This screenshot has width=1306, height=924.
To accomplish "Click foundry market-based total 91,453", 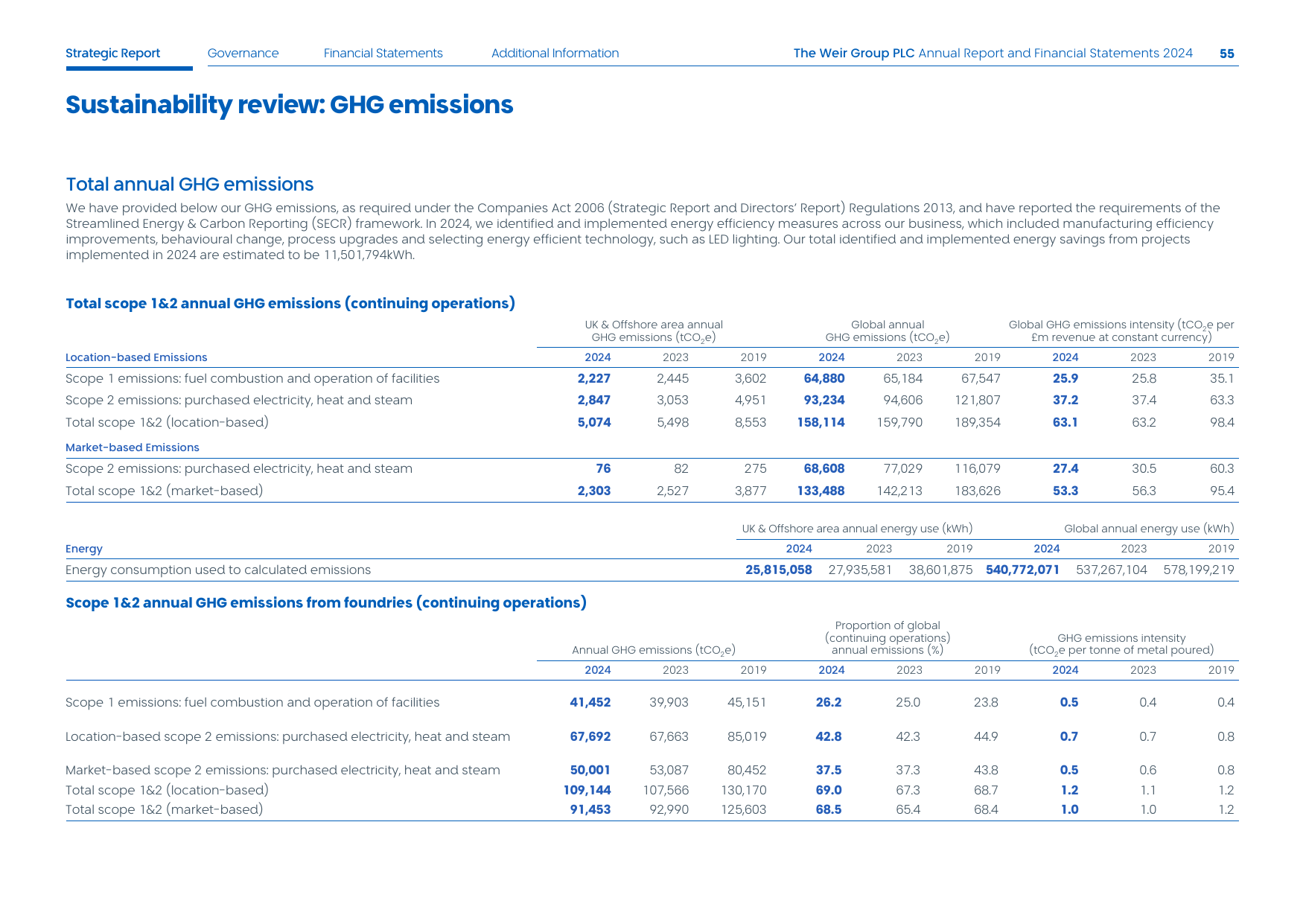I will pos(590,809).
